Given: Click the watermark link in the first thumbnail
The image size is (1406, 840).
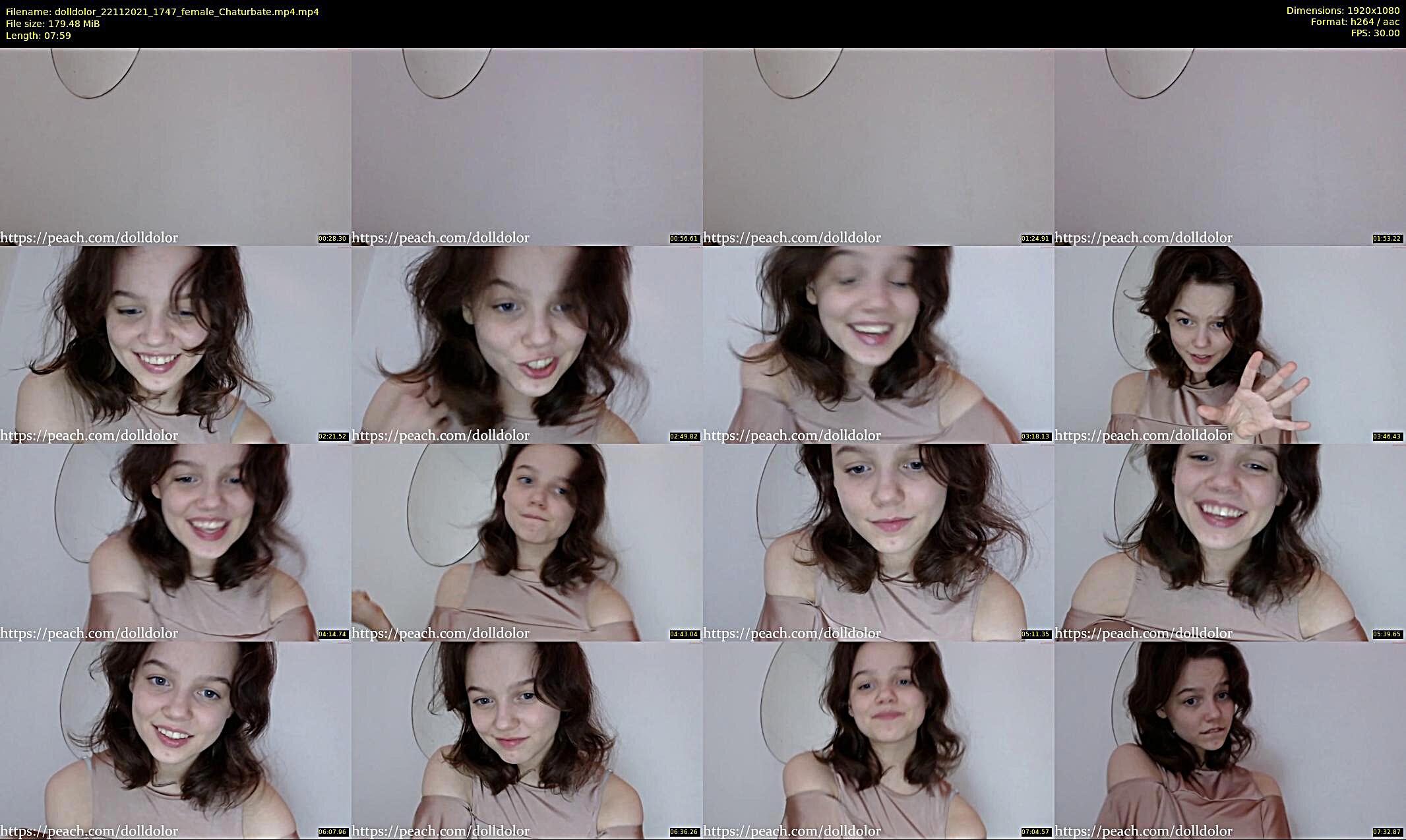Looking at the screenshot, I should pos(89,238).
